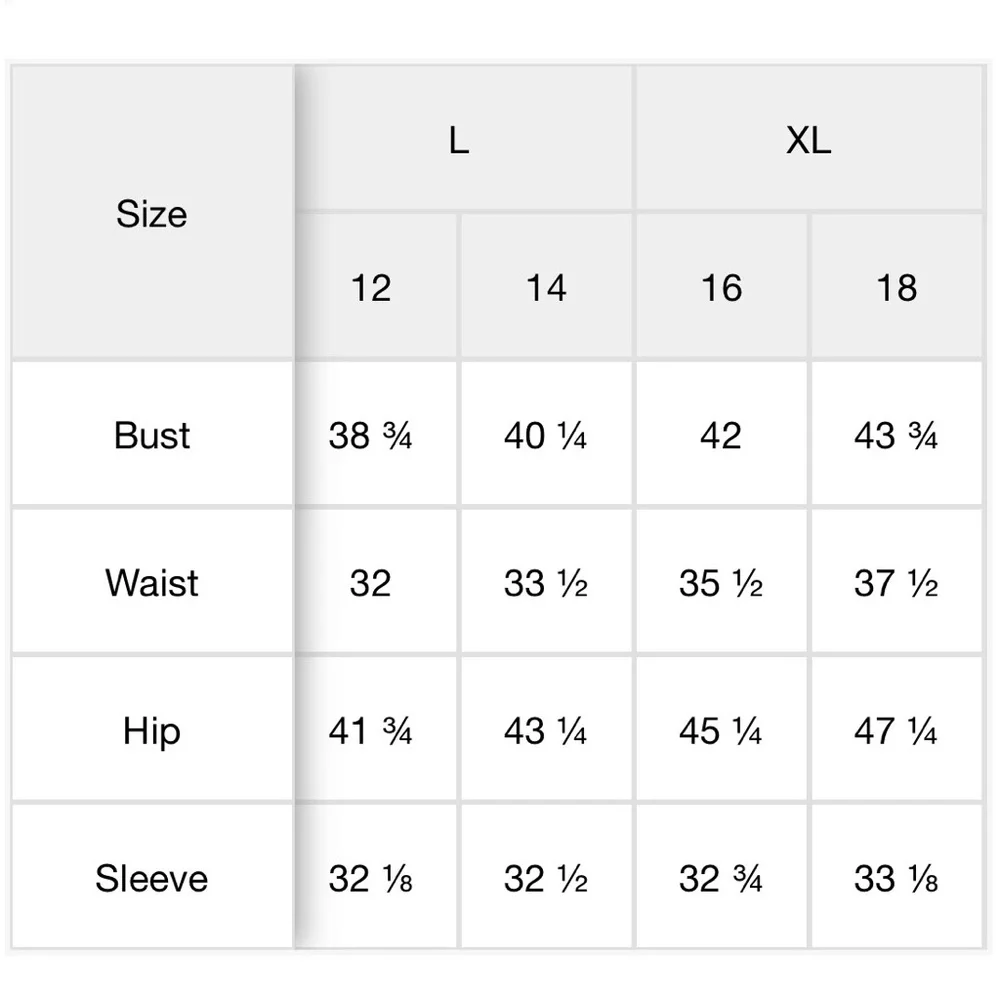1000x1000 pixels.
Task: Click the Size header cell
Action: point(152,212)
